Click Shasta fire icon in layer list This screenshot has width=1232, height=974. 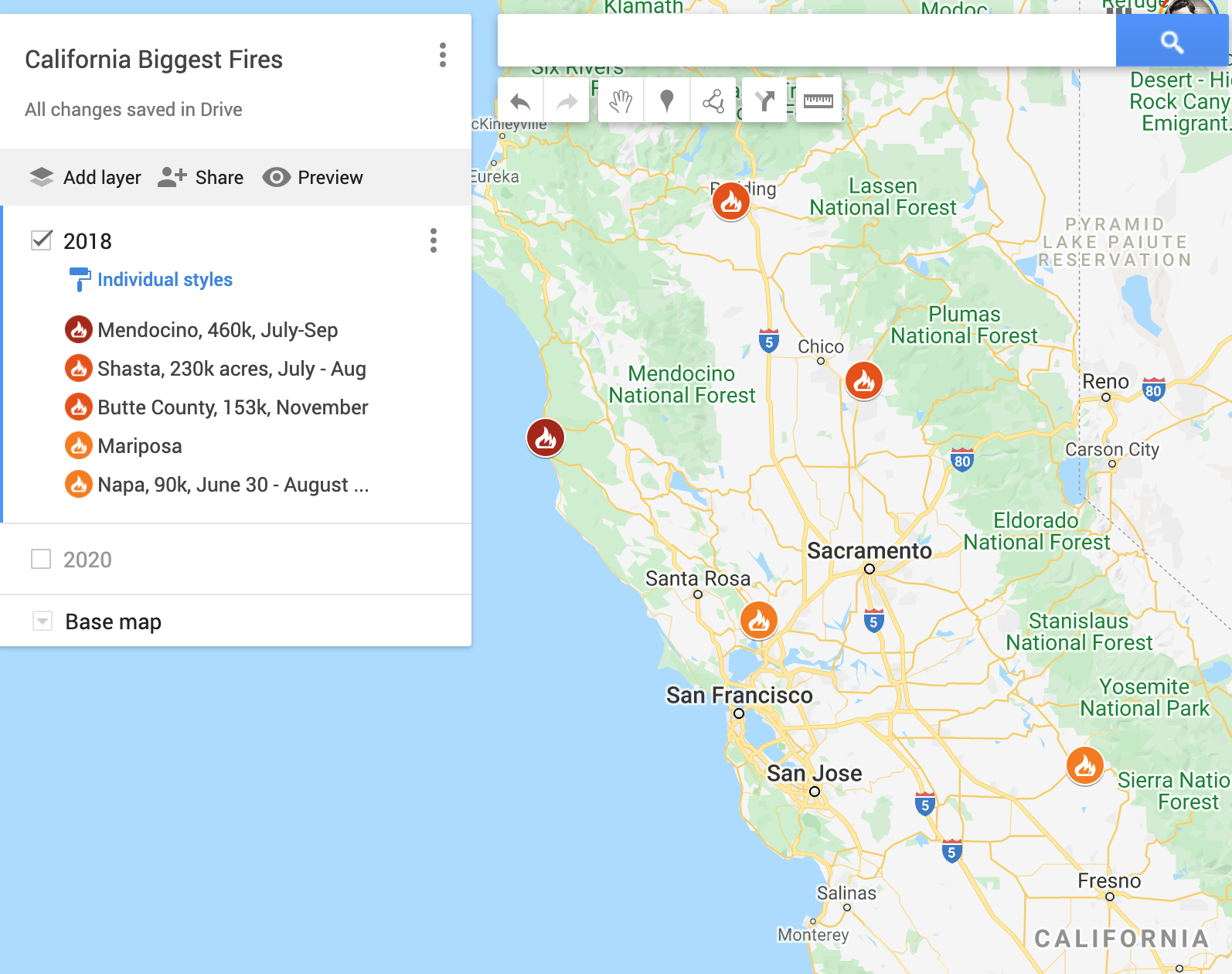(x=79, y=369)
